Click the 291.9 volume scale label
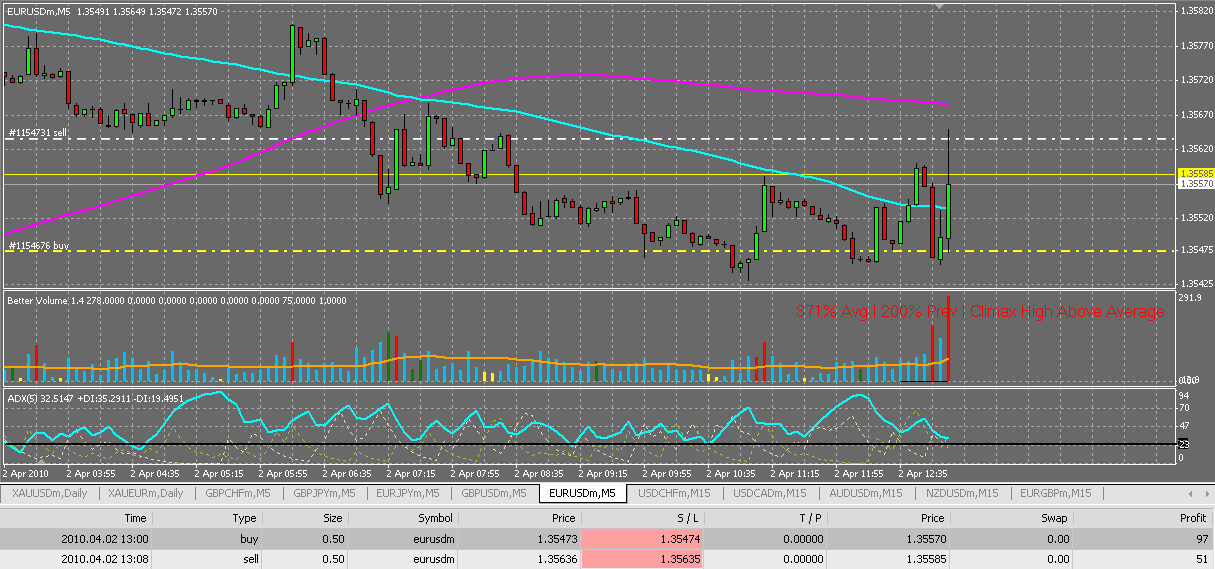This screenshot has height=569, width=1215. click(1191, 299)
